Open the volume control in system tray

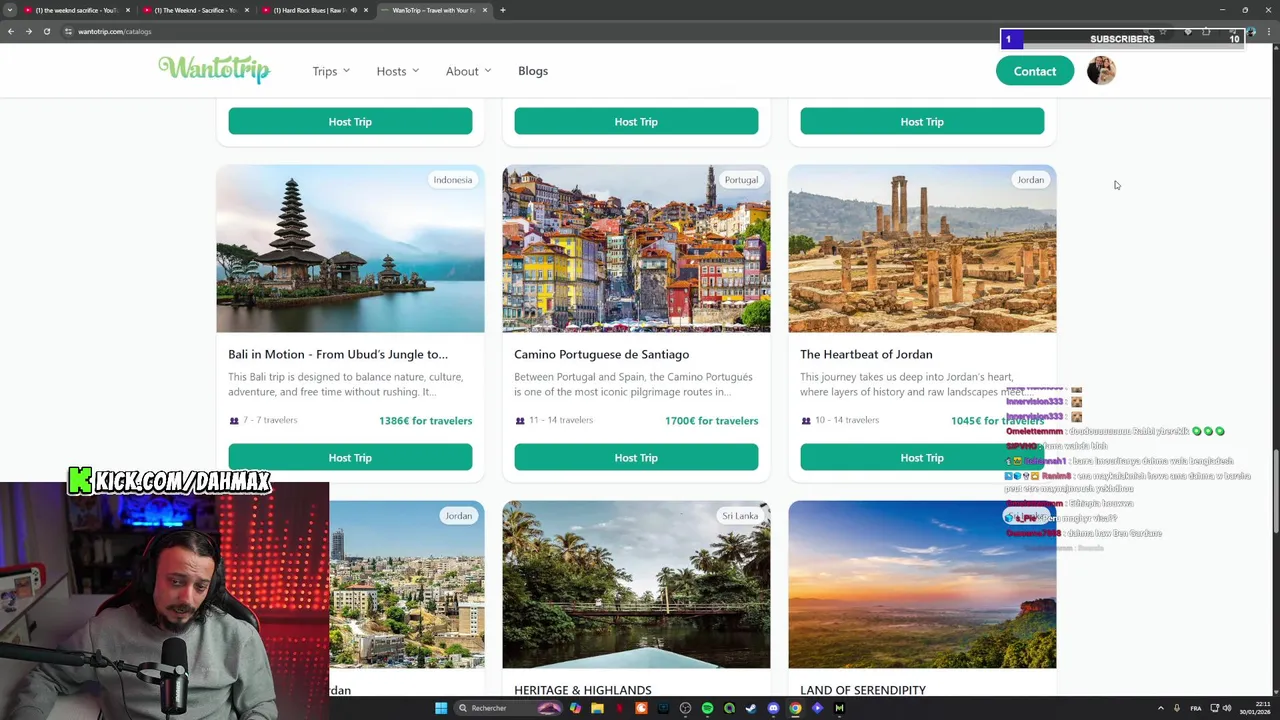point(1227,708)
